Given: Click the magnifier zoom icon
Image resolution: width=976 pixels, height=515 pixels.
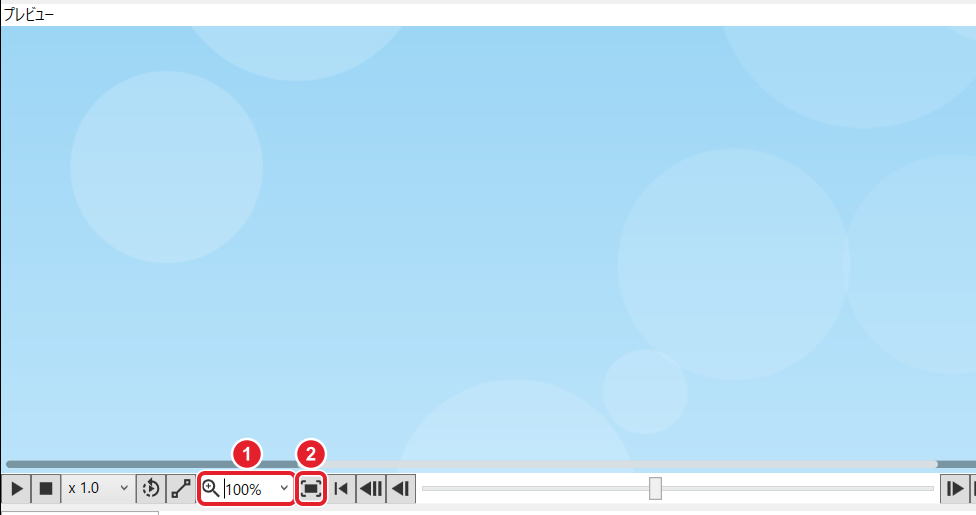Looking at the screenshot, I should 211,489.
